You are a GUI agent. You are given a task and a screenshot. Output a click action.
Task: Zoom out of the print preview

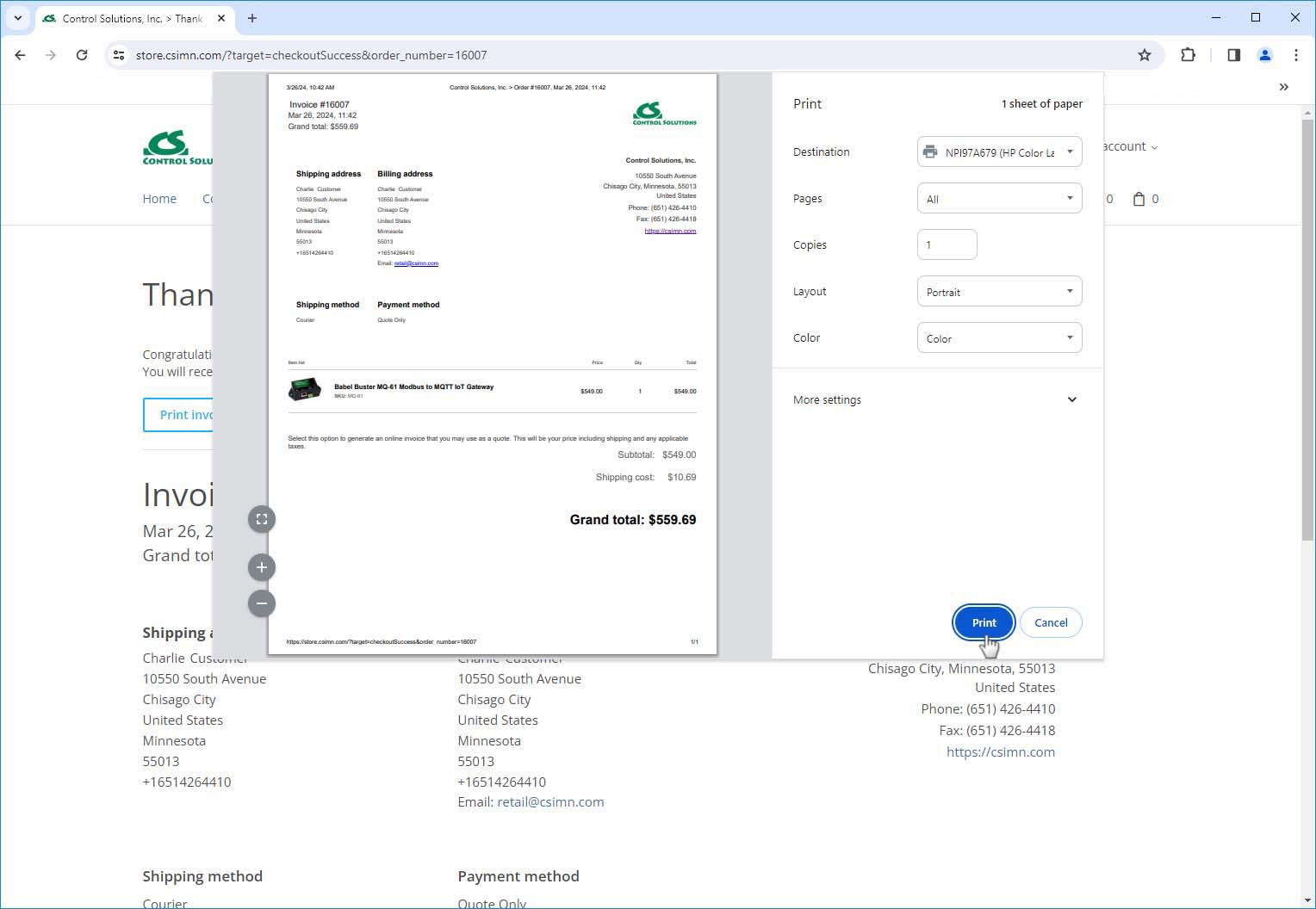click(x=262, y=603)
